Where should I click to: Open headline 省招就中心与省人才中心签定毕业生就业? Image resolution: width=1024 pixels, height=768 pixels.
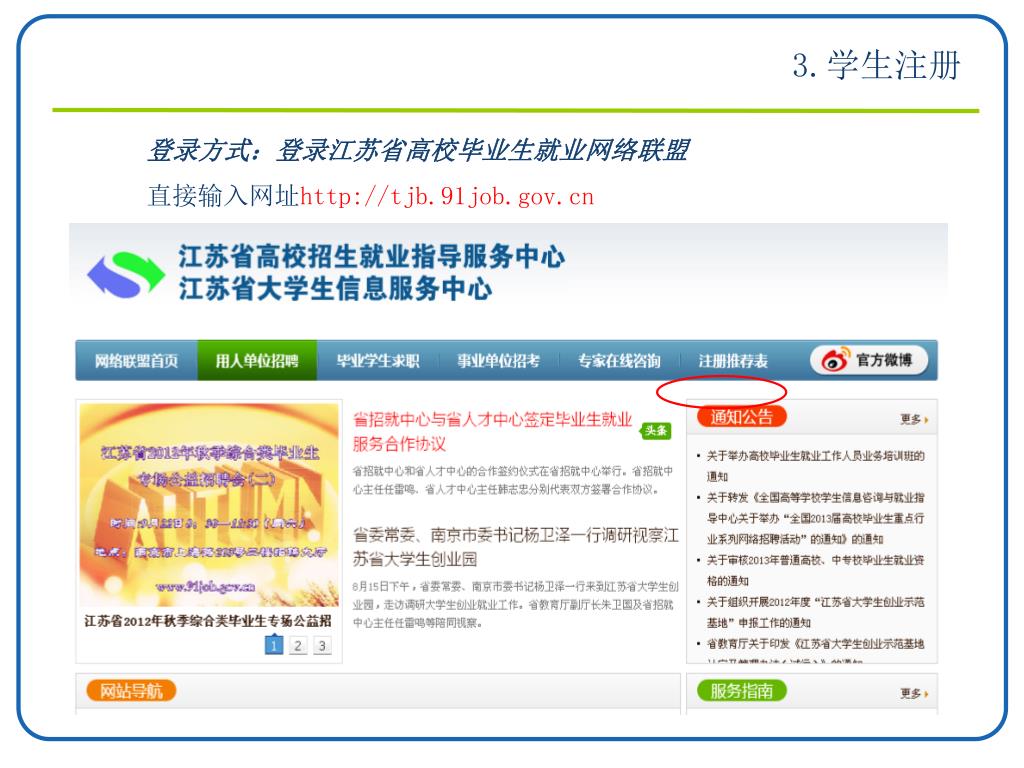492,431
